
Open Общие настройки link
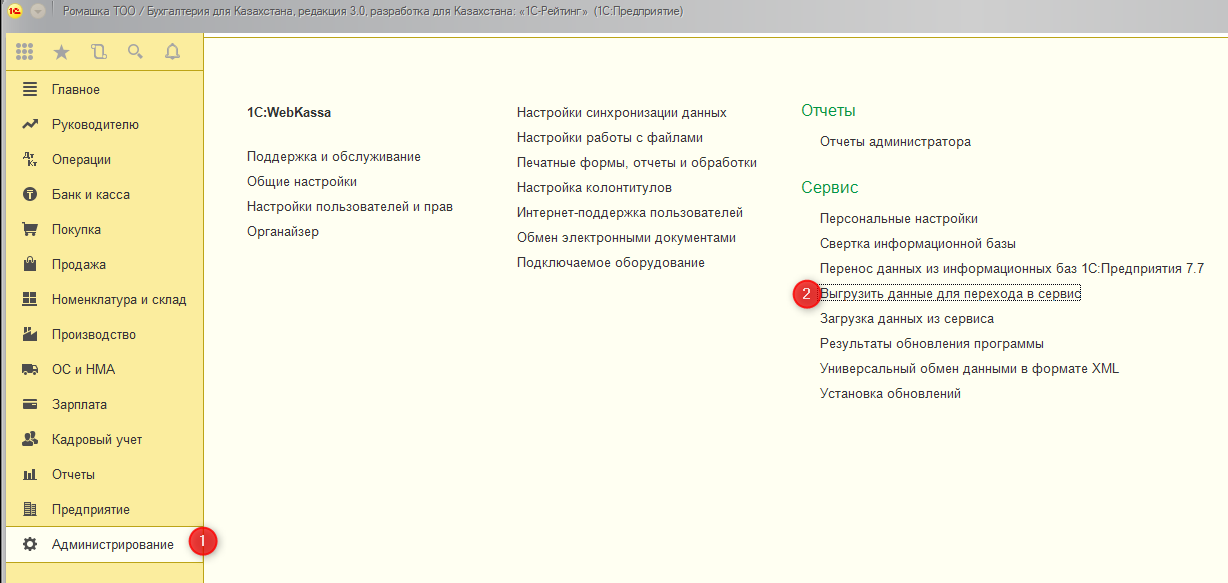point(301,182)
